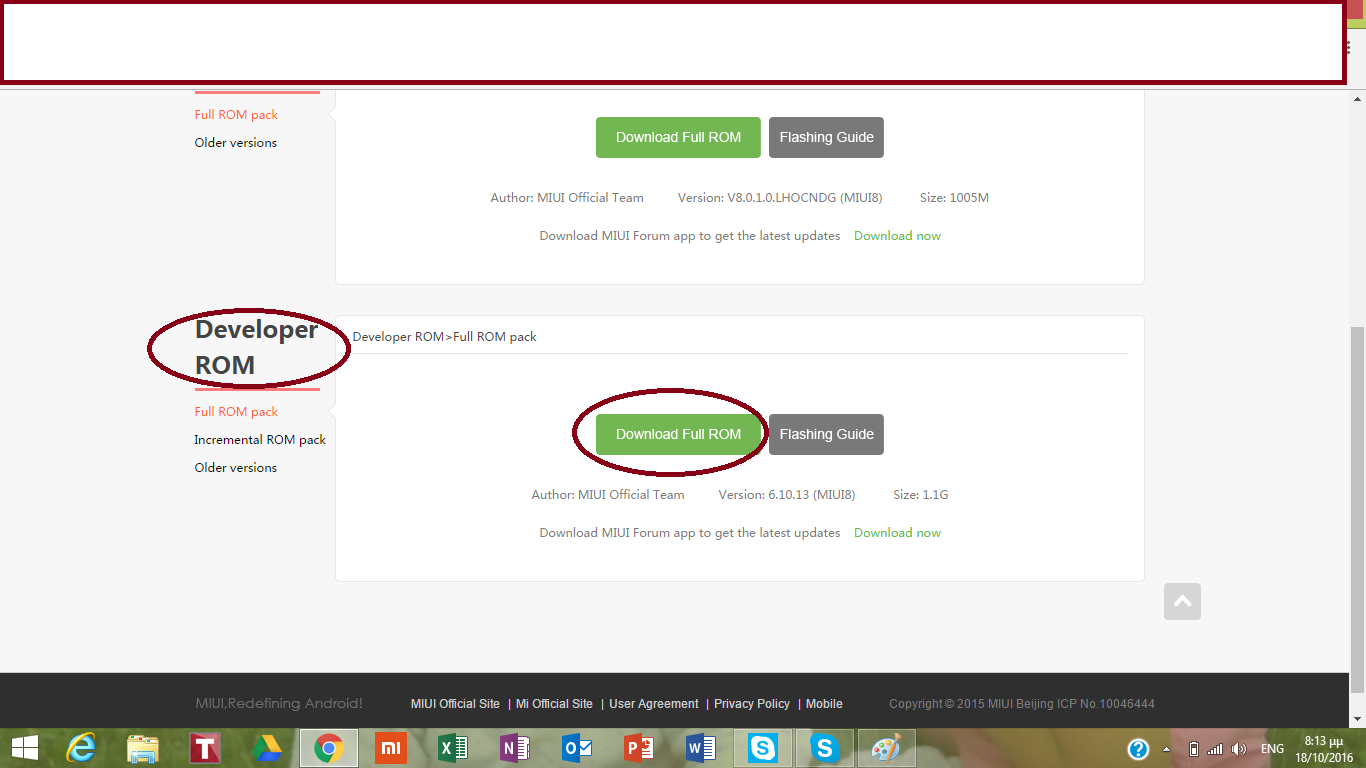1366x768 pixels.
Task: Launch Internet Explorer from the taskbar
Action: click(80, 748)
